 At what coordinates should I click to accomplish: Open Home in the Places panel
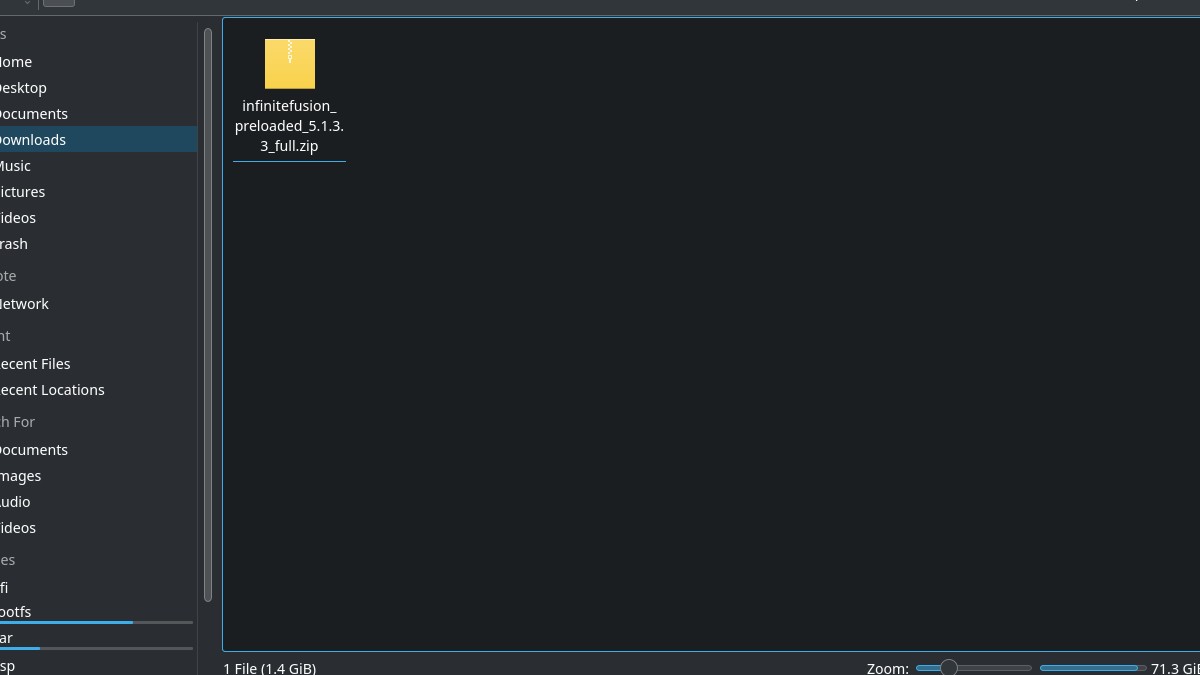coord(16,62)
